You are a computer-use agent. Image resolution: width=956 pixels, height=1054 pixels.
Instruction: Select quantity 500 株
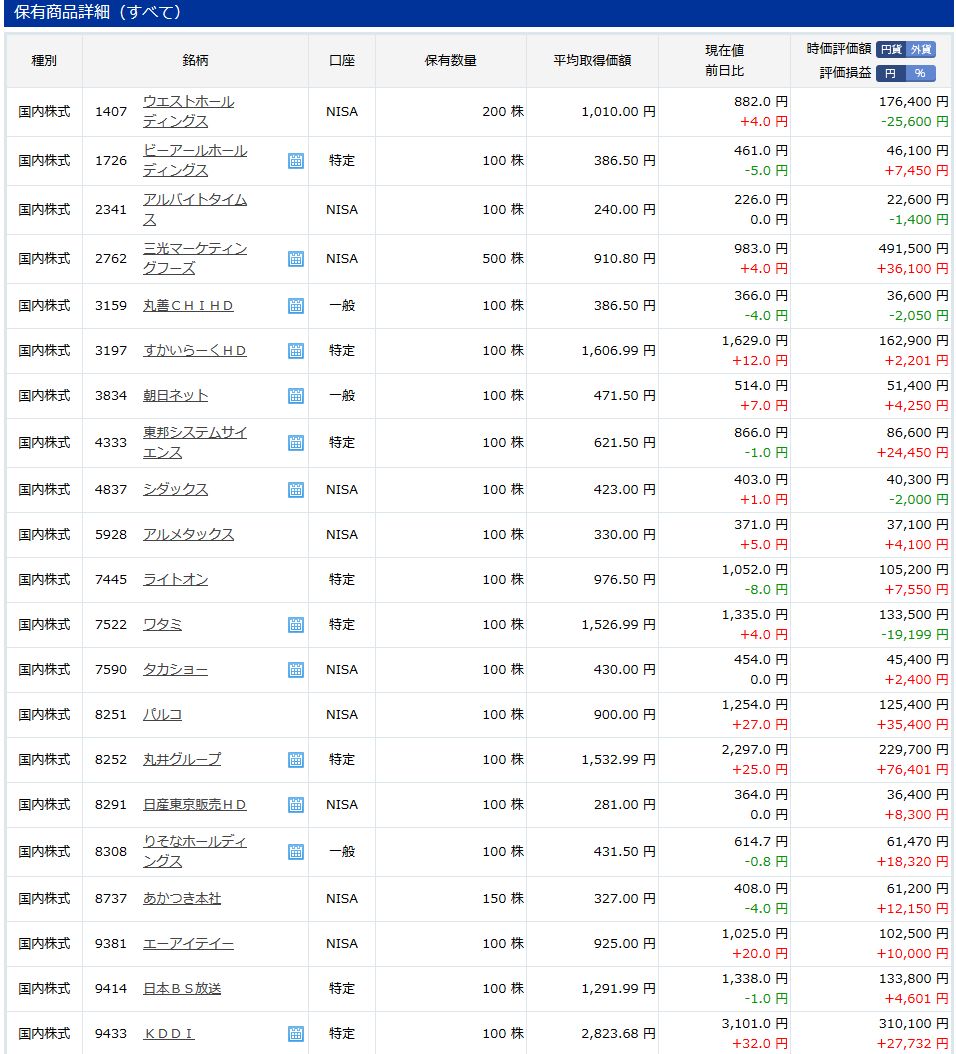pyautogui.click(x=503, y=259)
